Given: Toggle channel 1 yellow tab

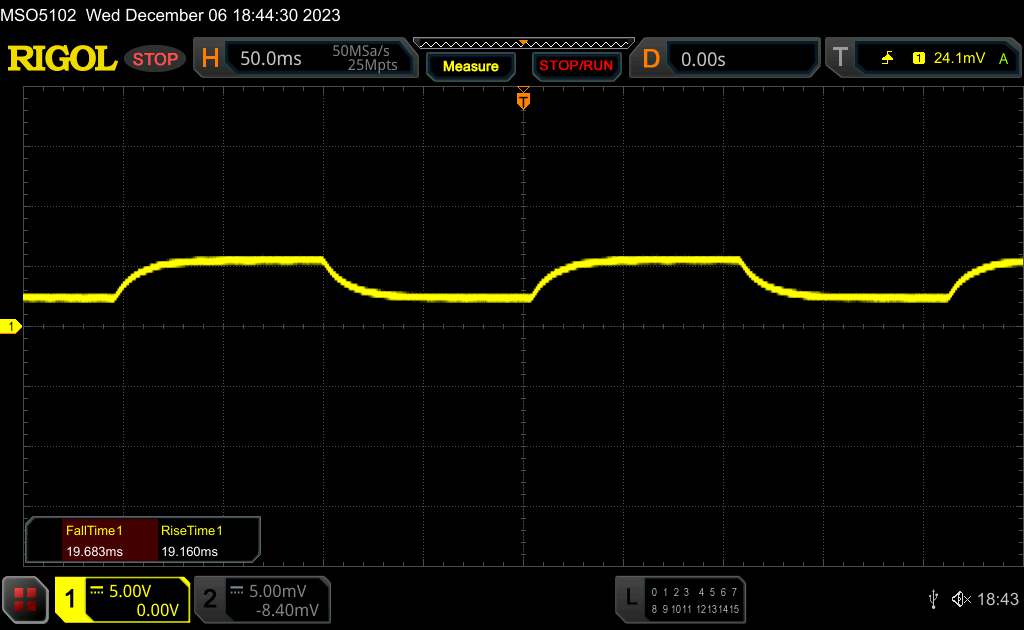Looking at the screenshot, I should click(x=70, y=599).
